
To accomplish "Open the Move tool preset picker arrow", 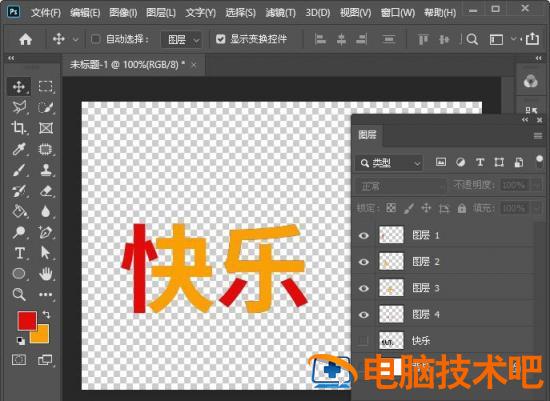I will [75, 39].
